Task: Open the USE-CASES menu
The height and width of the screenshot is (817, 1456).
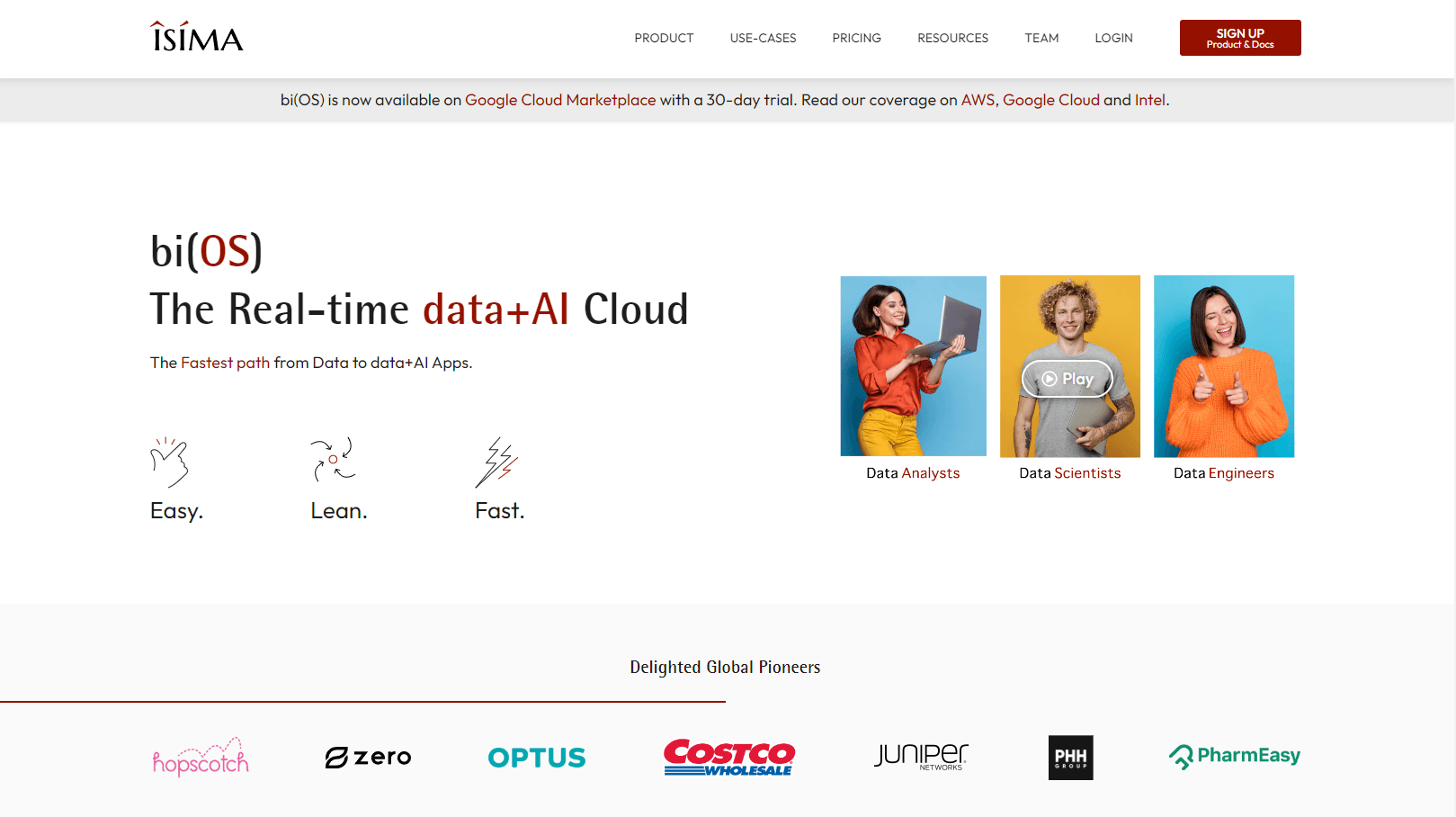Action: point(763,38)
